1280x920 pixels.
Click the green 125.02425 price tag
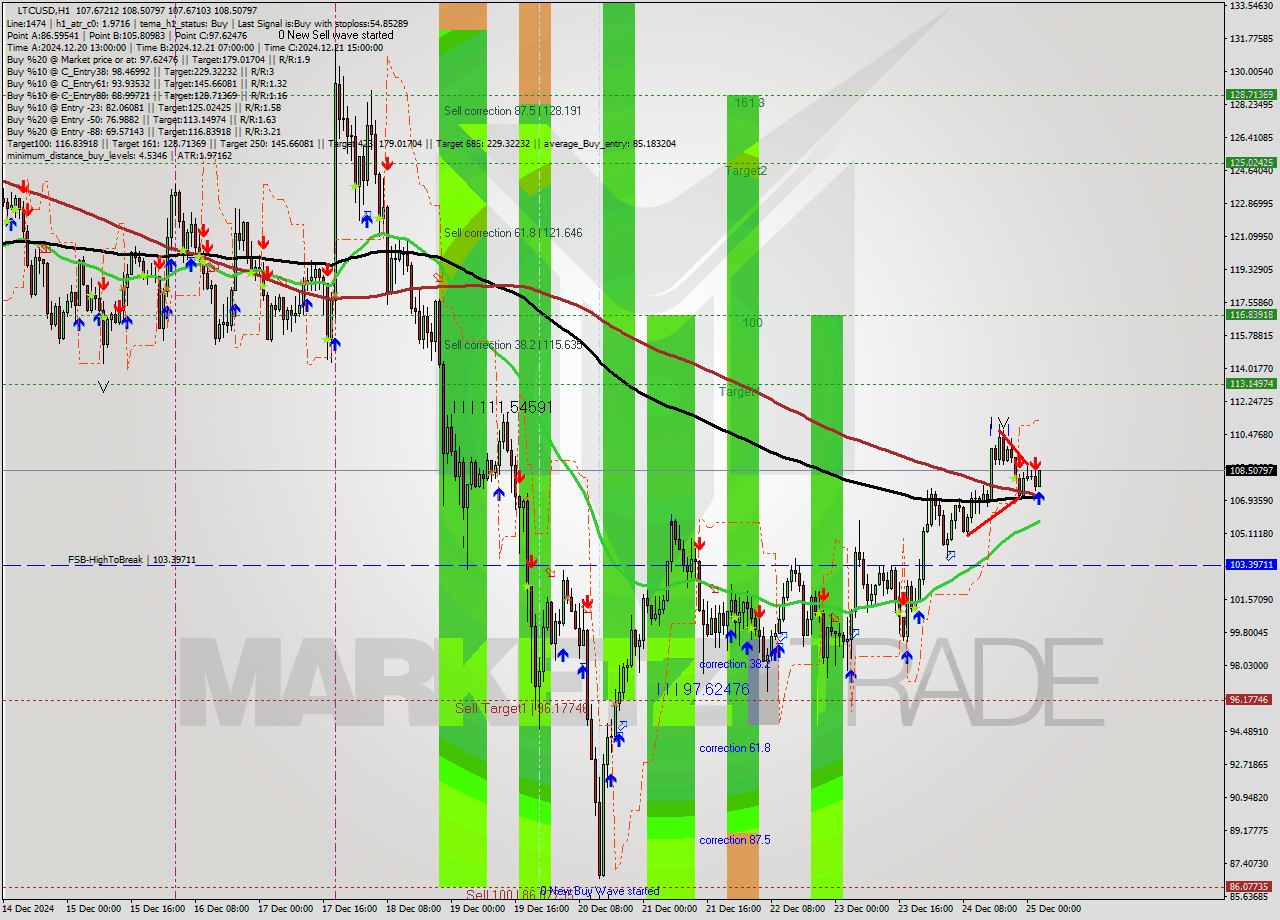(x=1251, y=162)
